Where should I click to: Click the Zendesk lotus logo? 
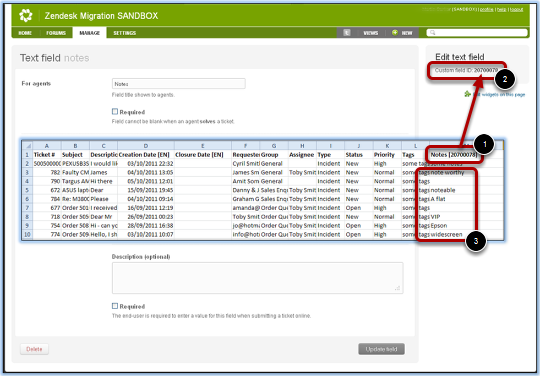(25, 15)
